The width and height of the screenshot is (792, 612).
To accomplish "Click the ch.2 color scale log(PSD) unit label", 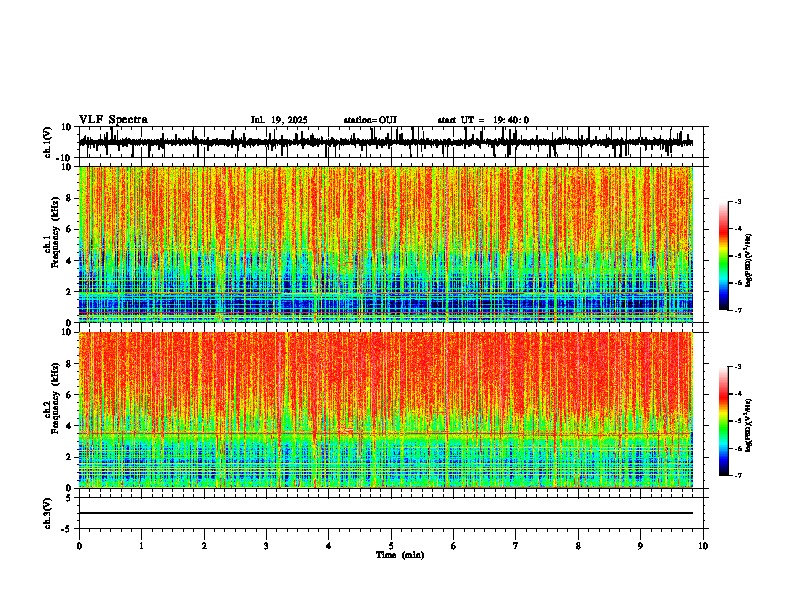I will (x=749, y=425).
